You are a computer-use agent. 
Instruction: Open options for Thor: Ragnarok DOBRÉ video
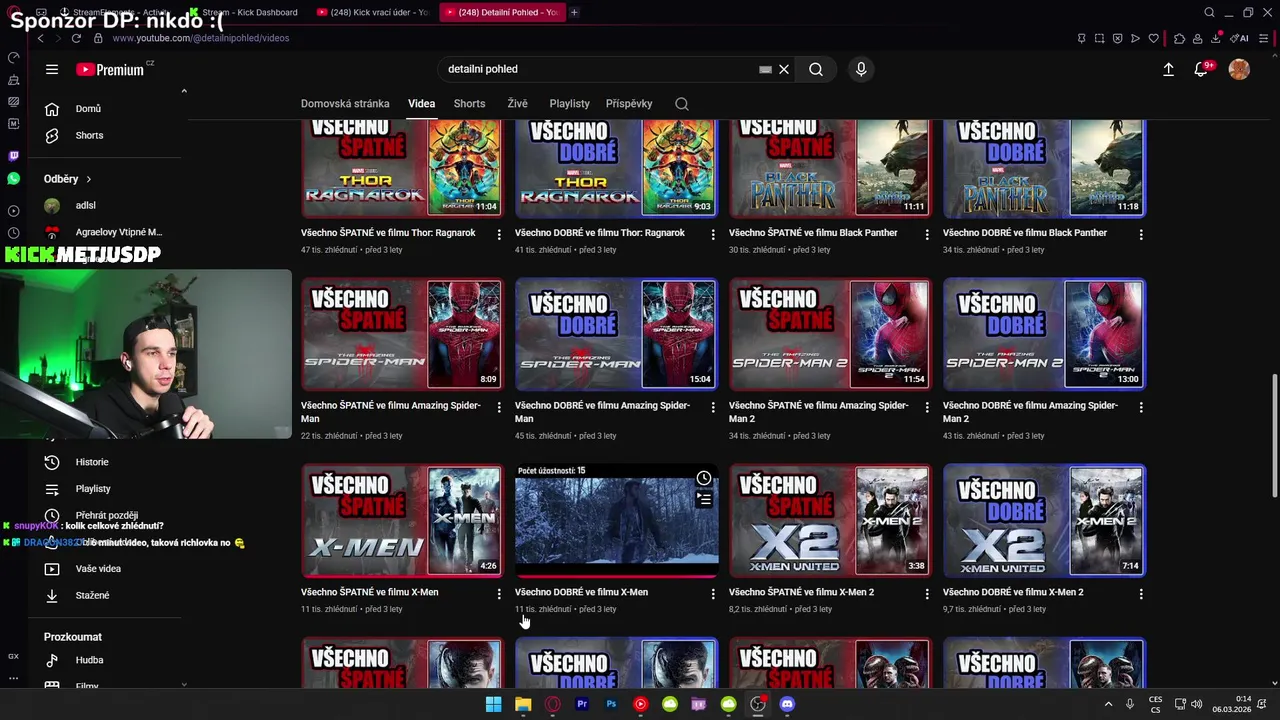[x=713, y=234]
